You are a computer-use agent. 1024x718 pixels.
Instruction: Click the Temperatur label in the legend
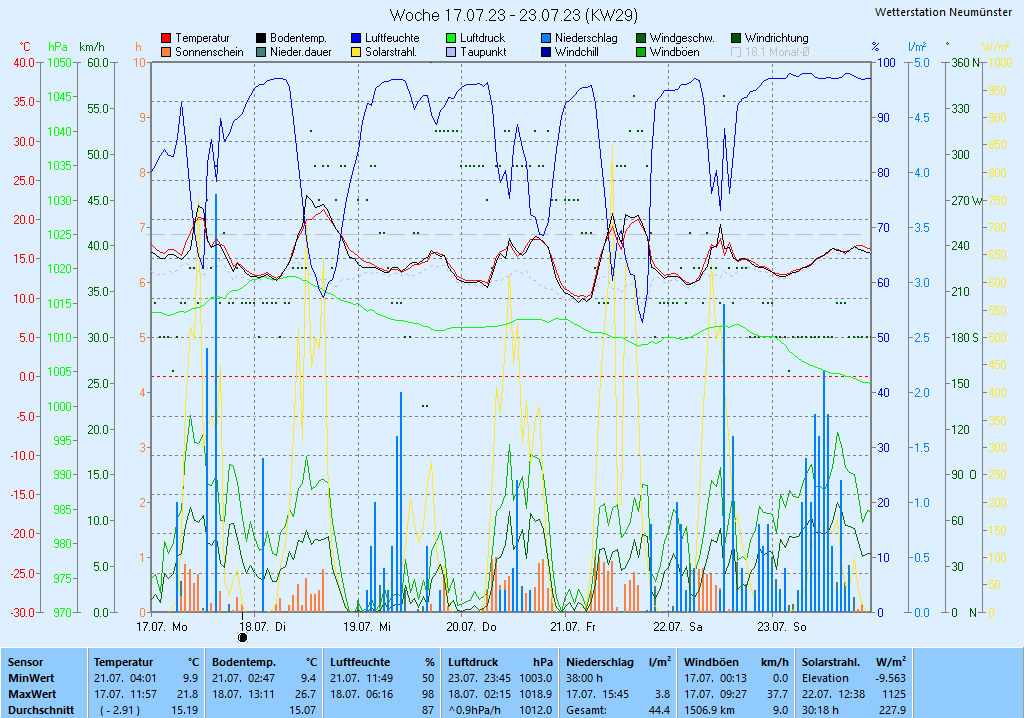202,39
